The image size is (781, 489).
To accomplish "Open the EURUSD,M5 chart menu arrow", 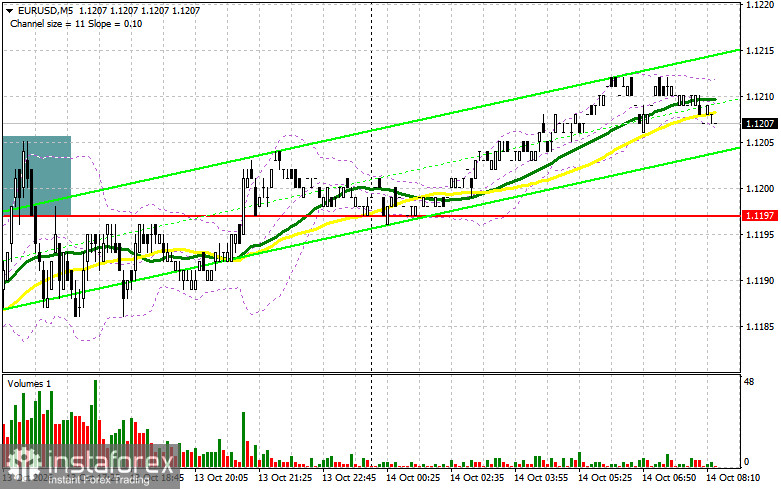I will point(9,10).
